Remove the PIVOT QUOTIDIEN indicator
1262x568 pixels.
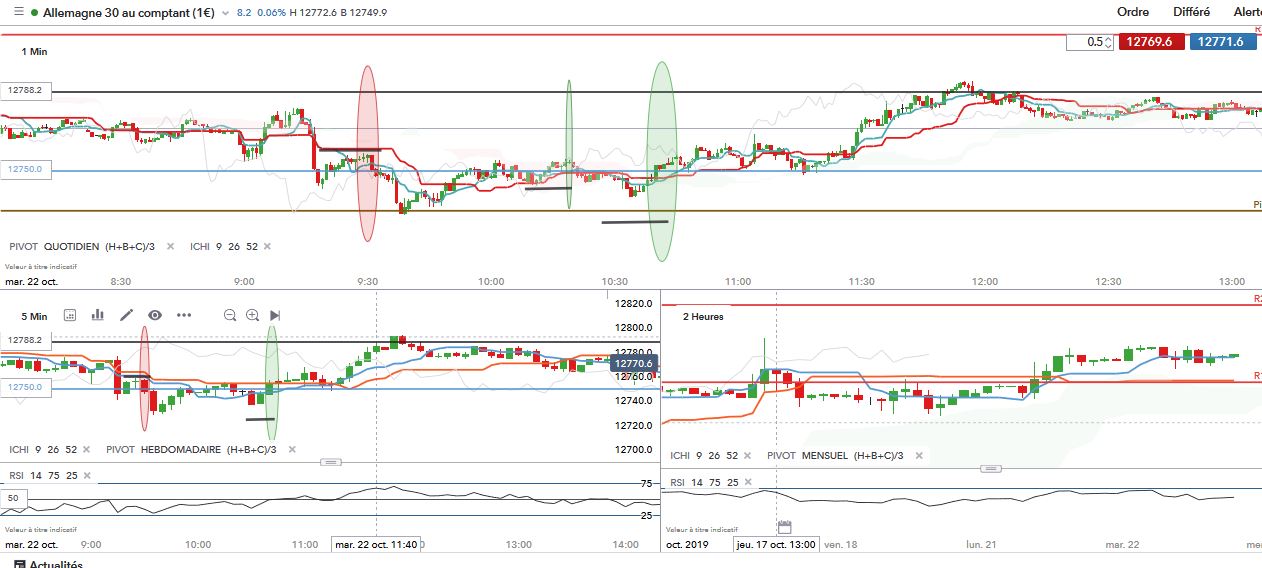pos(170,246)
